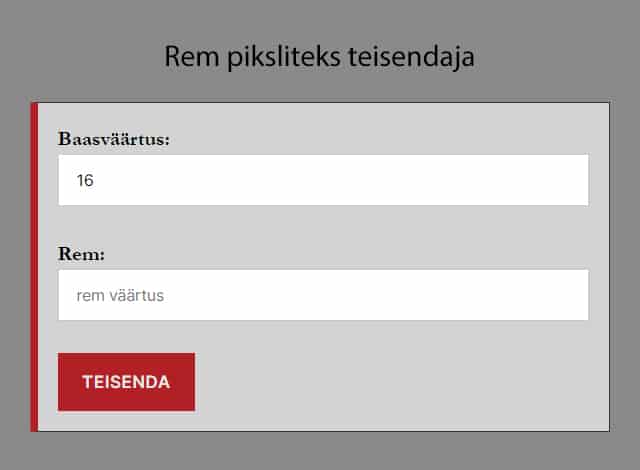Click the Rem label

pos(82,254)
